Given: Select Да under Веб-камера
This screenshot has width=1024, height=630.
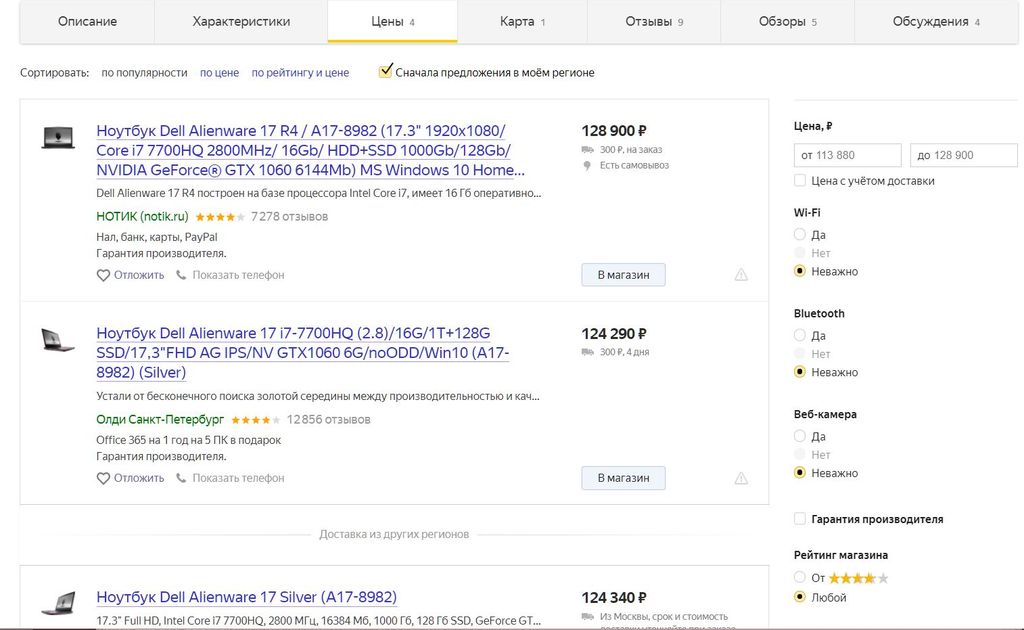Looking at the screenshot, I should (800, 435).
